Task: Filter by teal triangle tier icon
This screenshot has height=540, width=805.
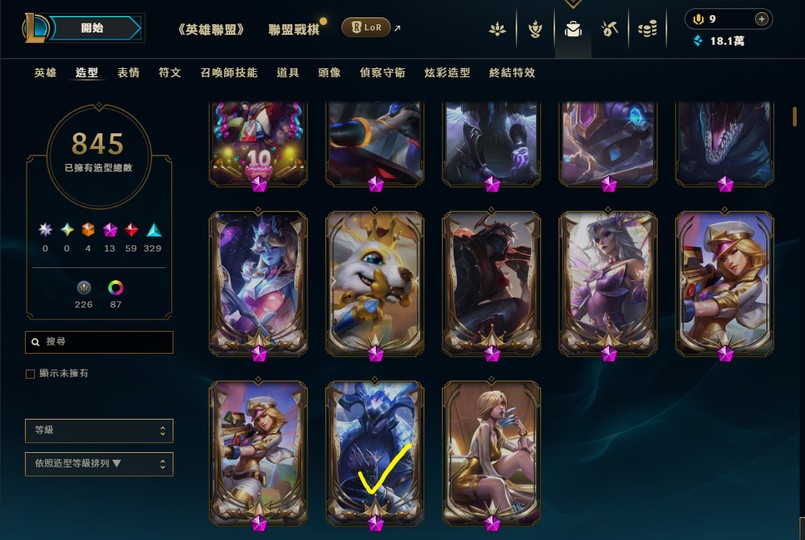Action: coord(154,230)
